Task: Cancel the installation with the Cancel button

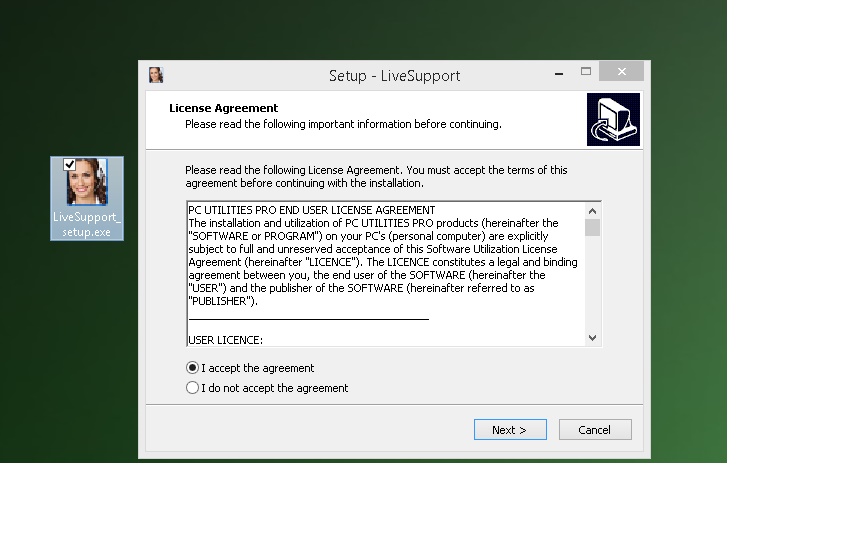Action: pos(594,430)
